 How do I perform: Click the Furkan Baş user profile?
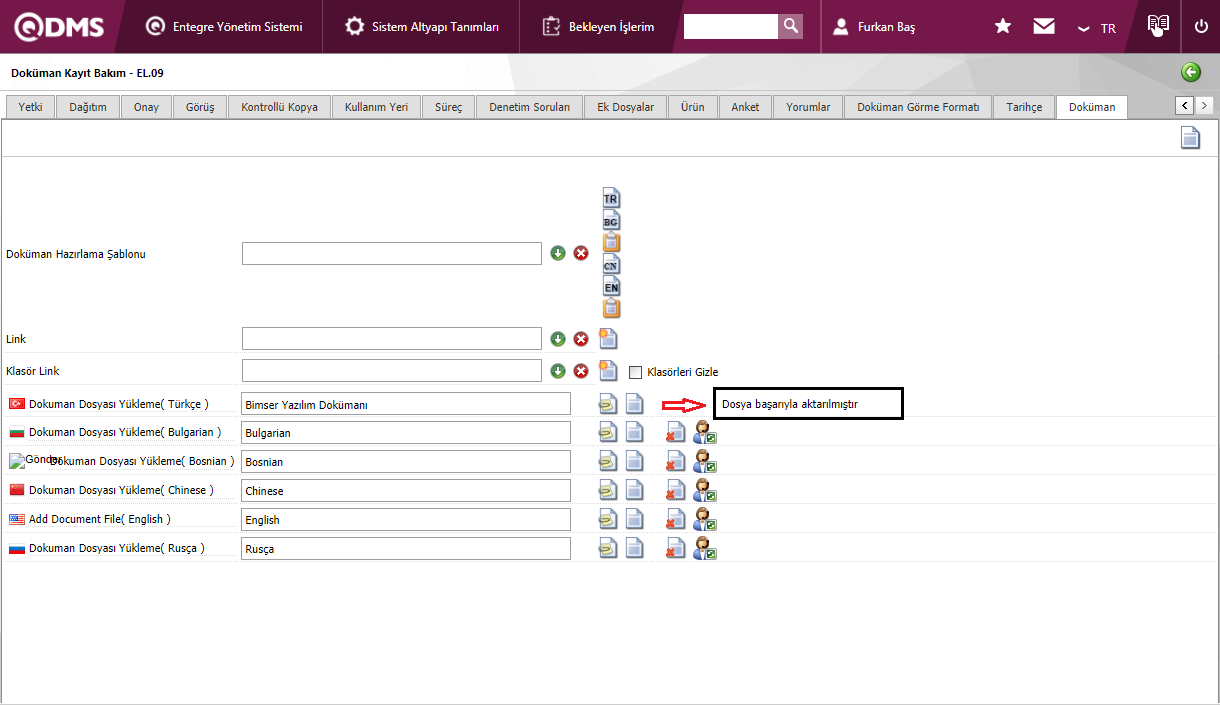(874, 27)
